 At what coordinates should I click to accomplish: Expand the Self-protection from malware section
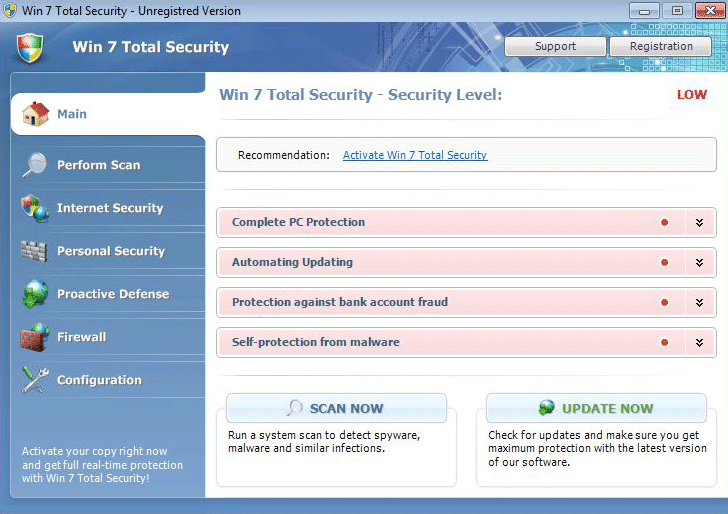point(700,342)
